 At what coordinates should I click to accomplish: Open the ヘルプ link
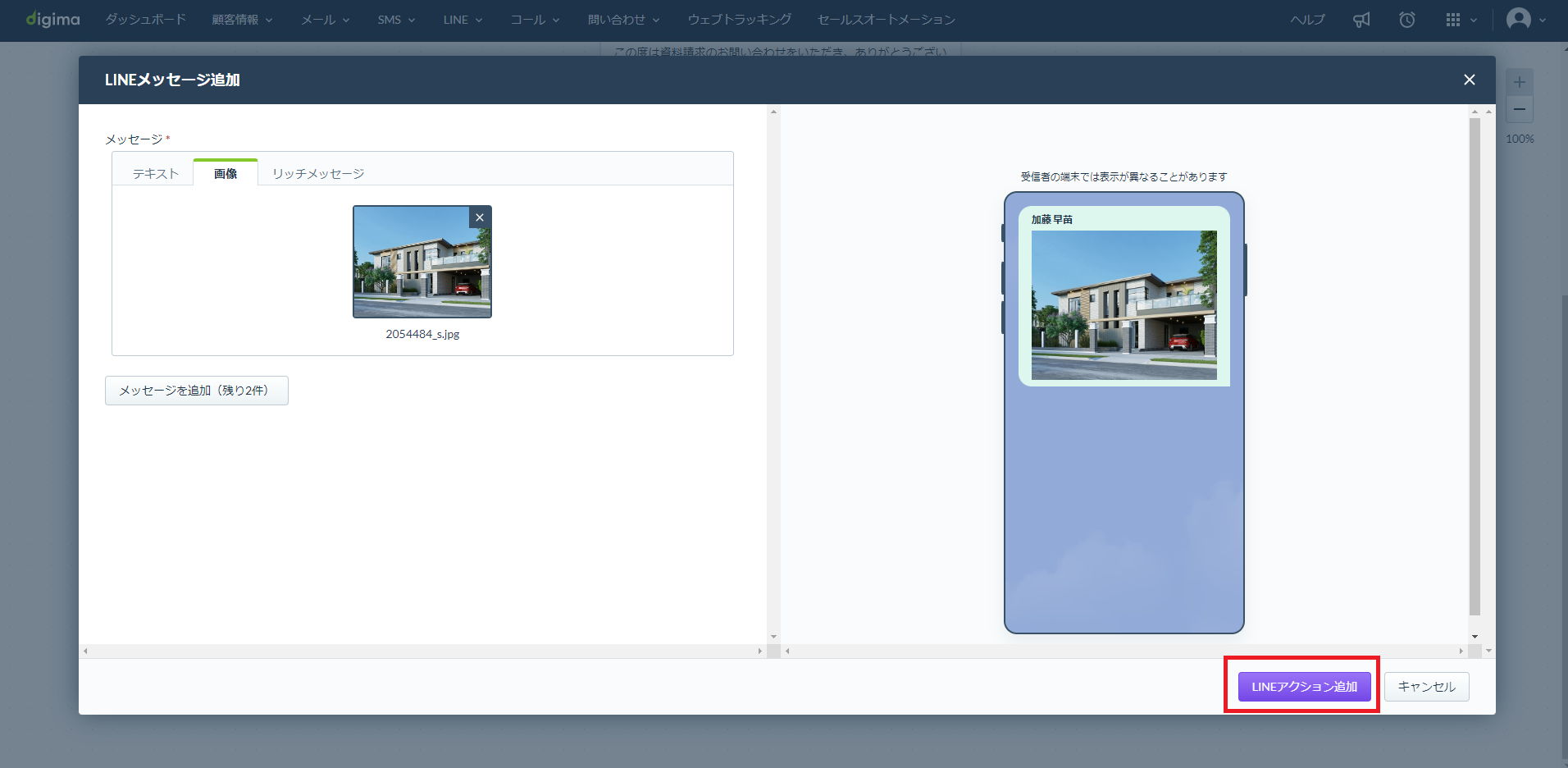click(x=1307, y=20)
